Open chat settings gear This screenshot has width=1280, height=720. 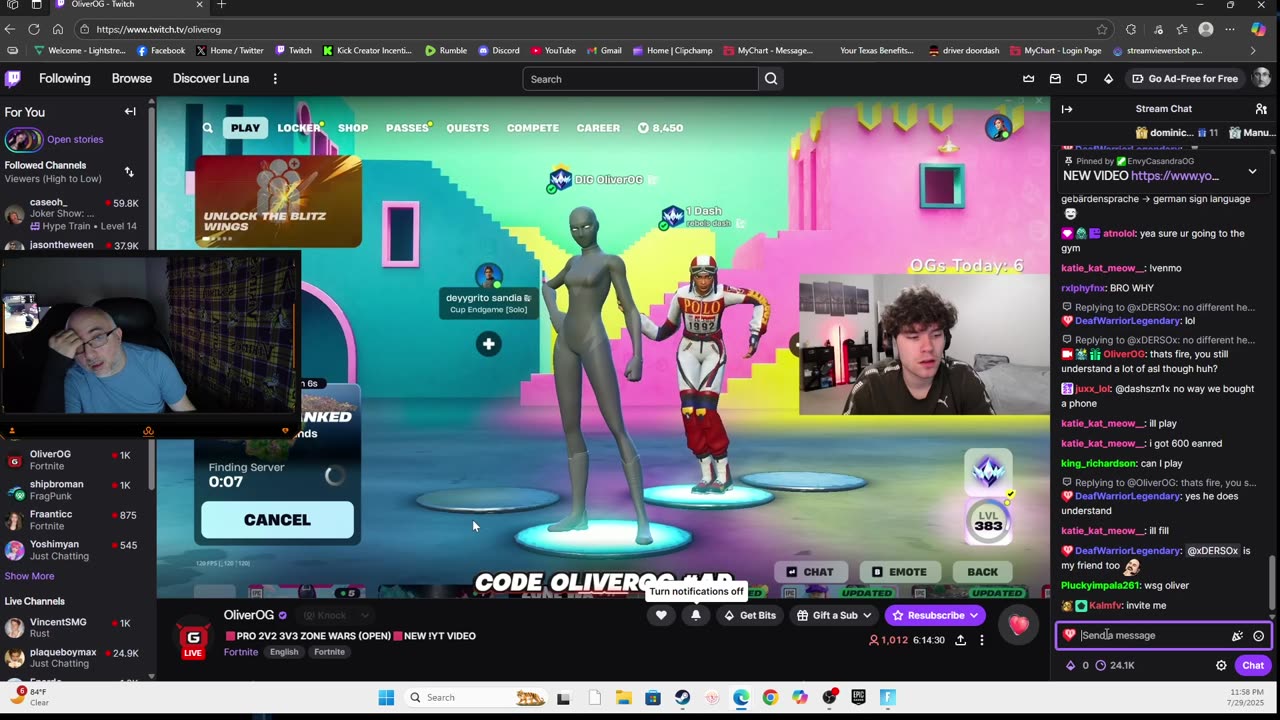pos(1221,665)
